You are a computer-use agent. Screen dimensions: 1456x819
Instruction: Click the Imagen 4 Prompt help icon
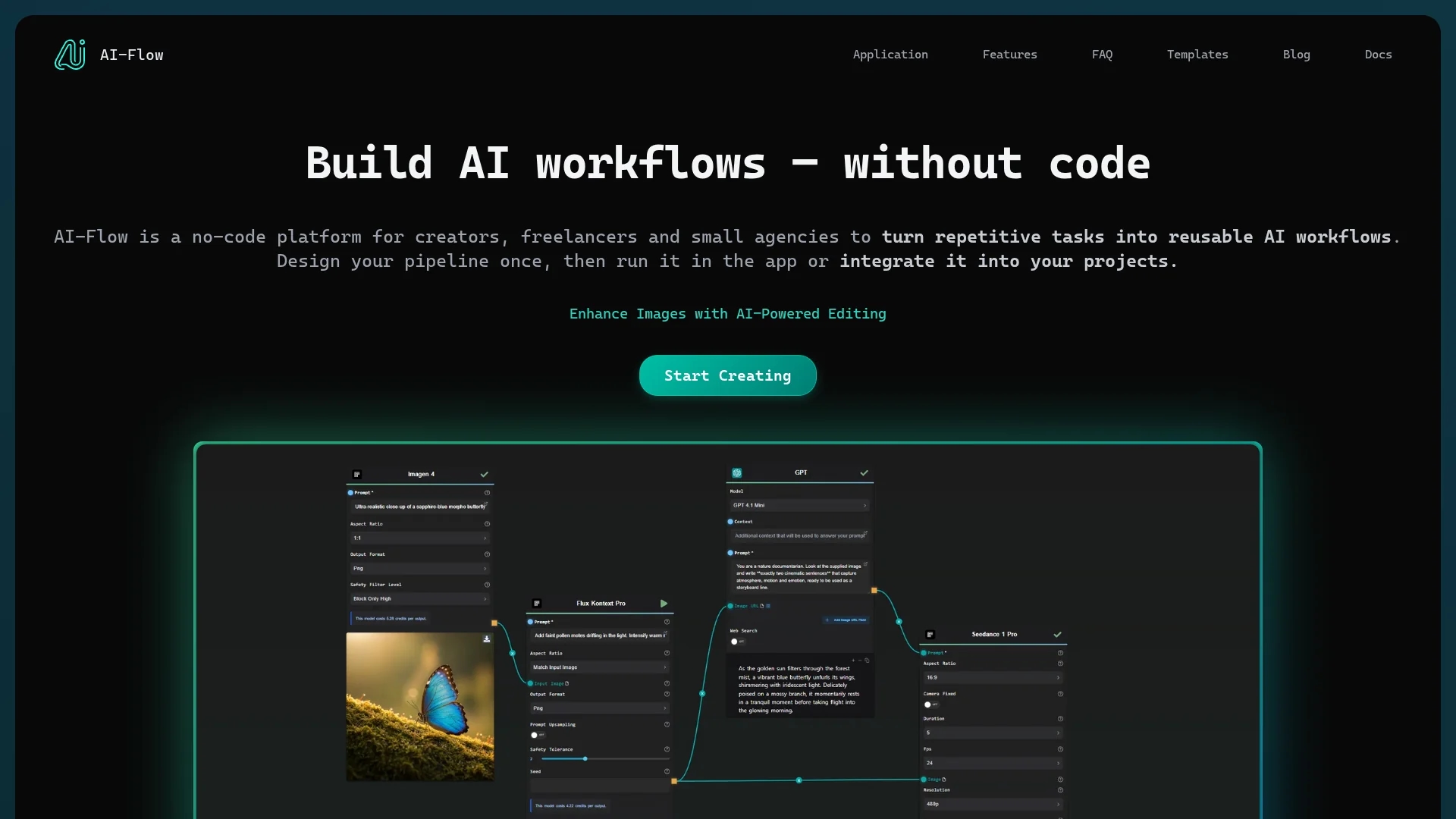pyautogui.click(x=487, y=493)
